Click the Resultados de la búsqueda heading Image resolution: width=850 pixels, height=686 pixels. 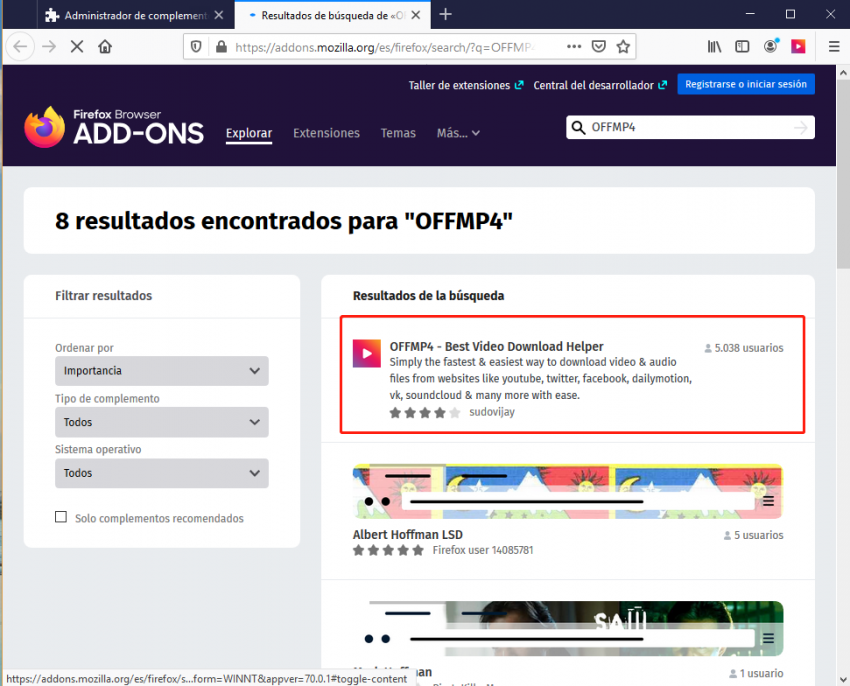point(428,296)
